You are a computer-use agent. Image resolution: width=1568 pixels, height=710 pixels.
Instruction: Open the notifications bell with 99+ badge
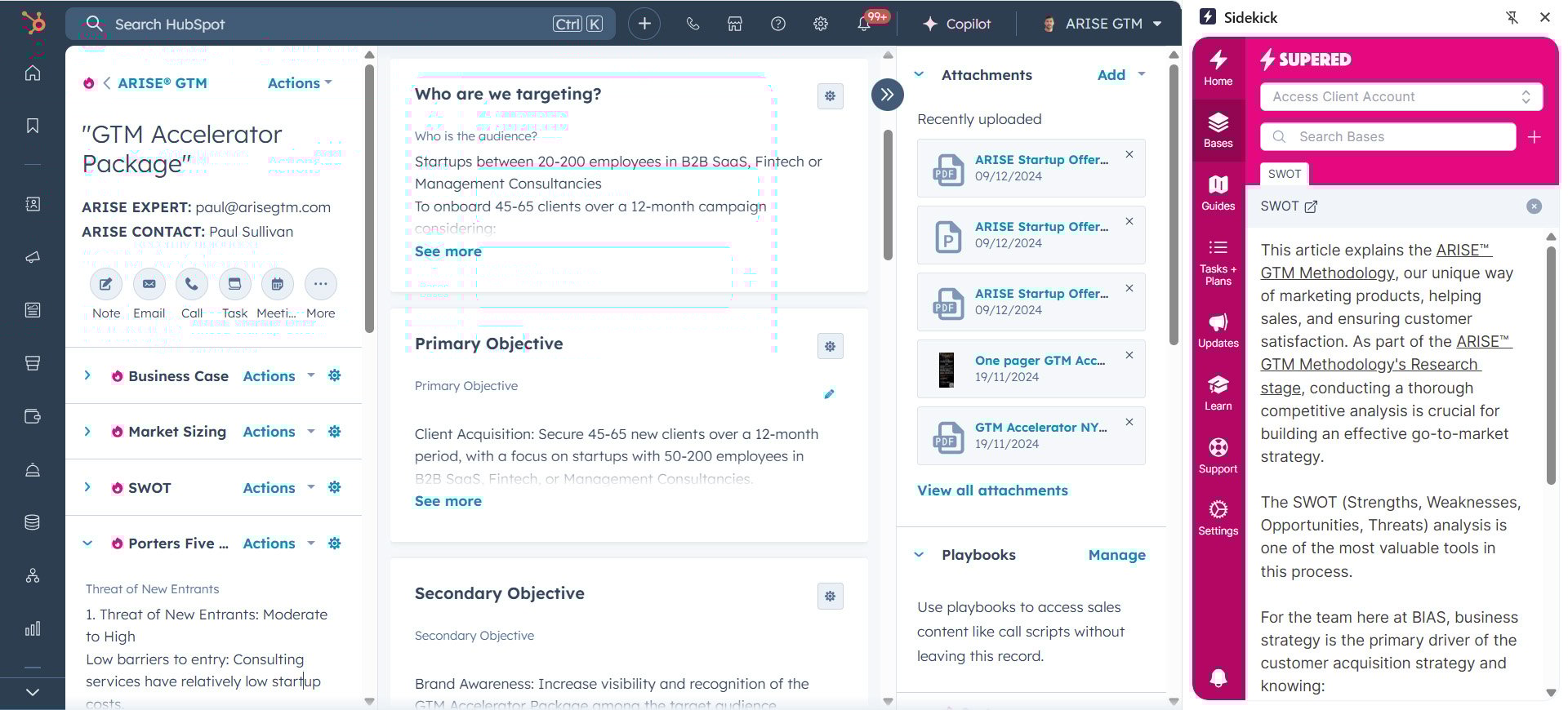(864, 24)
